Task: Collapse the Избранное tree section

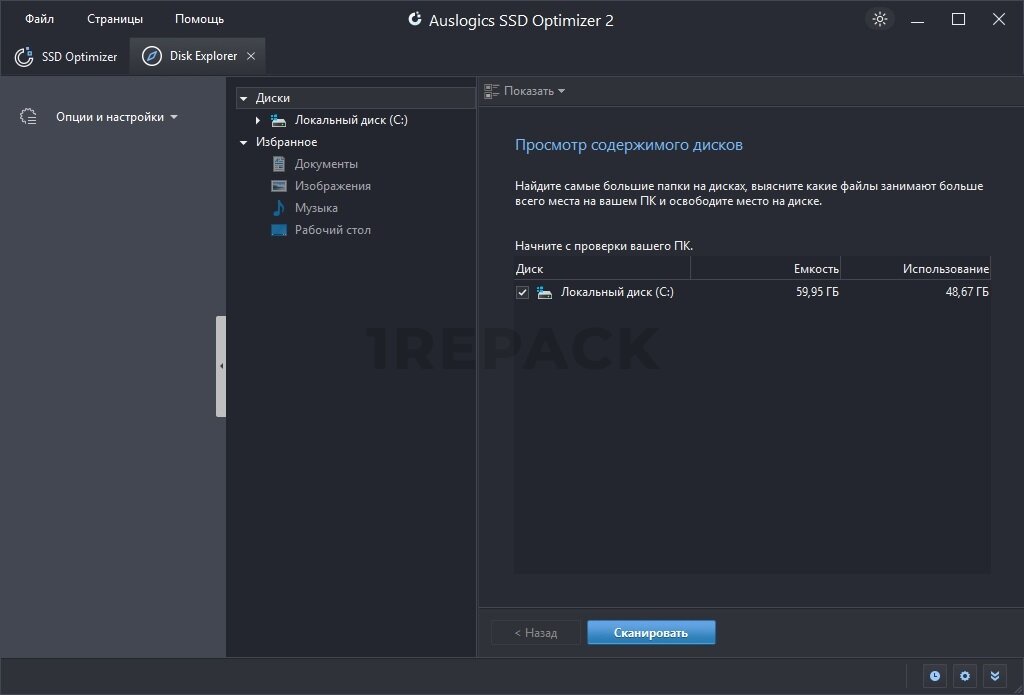Action: tap(244, 142)
